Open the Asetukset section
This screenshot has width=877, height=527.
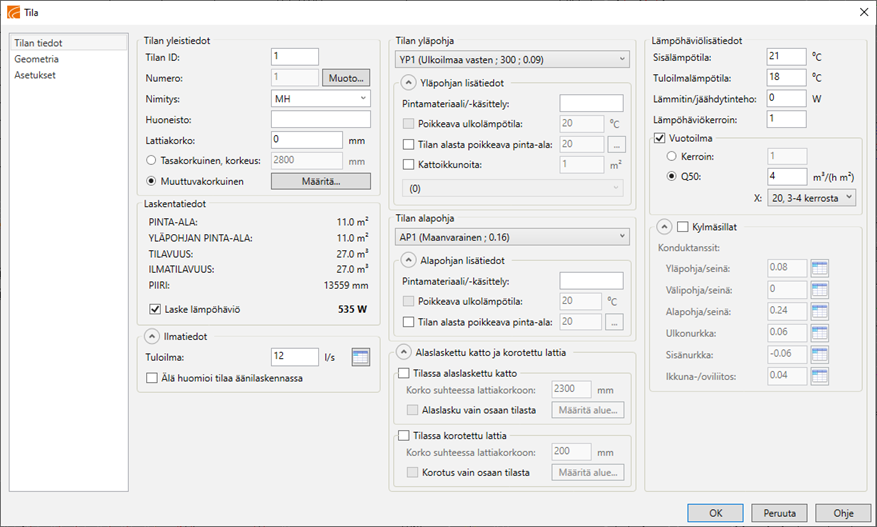(x=35, y=75)
